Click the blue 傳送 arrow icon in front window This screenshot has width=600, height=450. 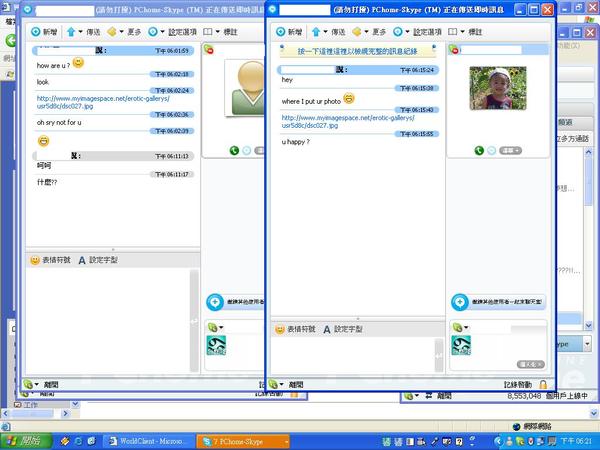pyautogui.click(x=316, y=32)
